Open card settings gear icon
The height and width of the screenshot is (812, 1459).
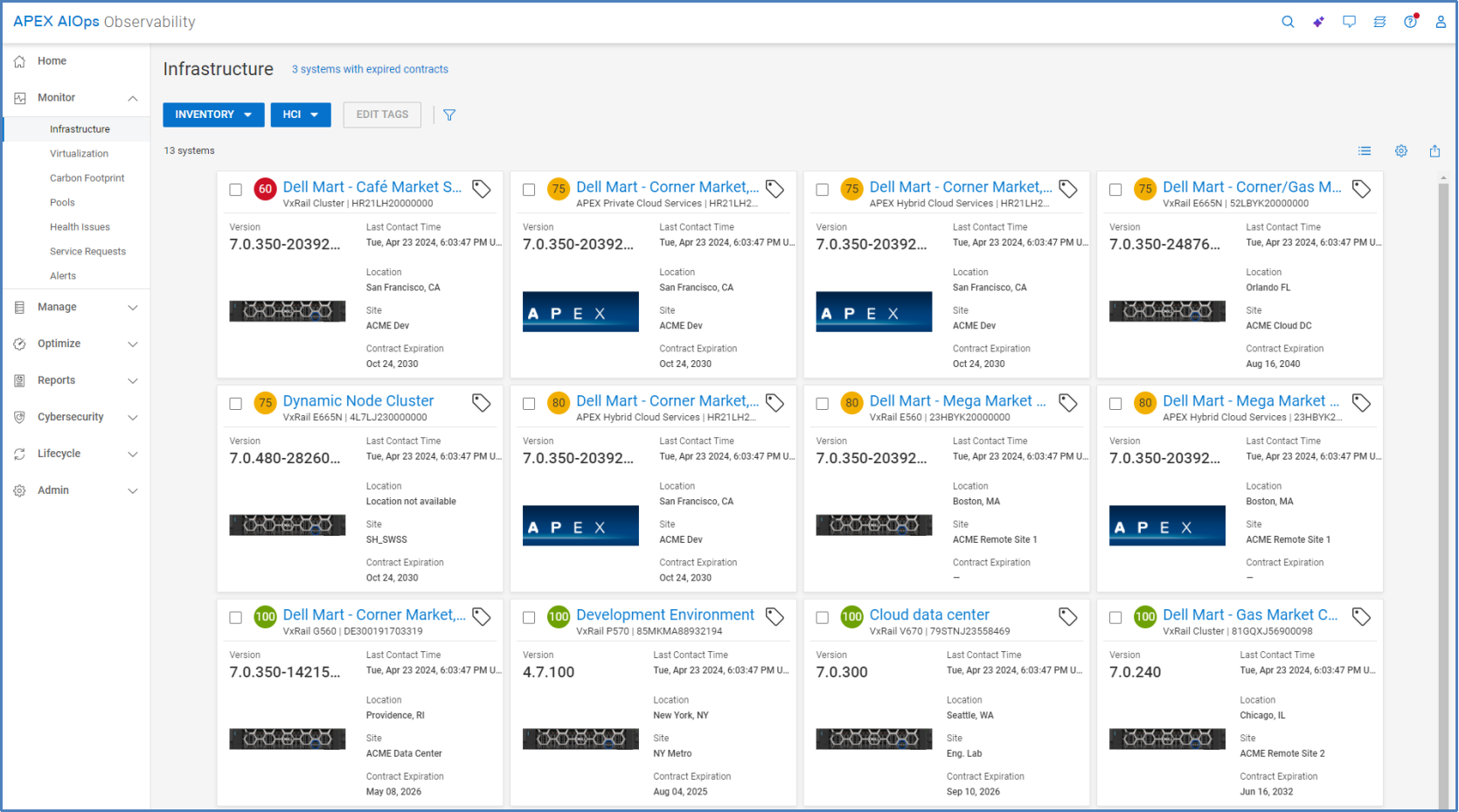pos(1401,151)
